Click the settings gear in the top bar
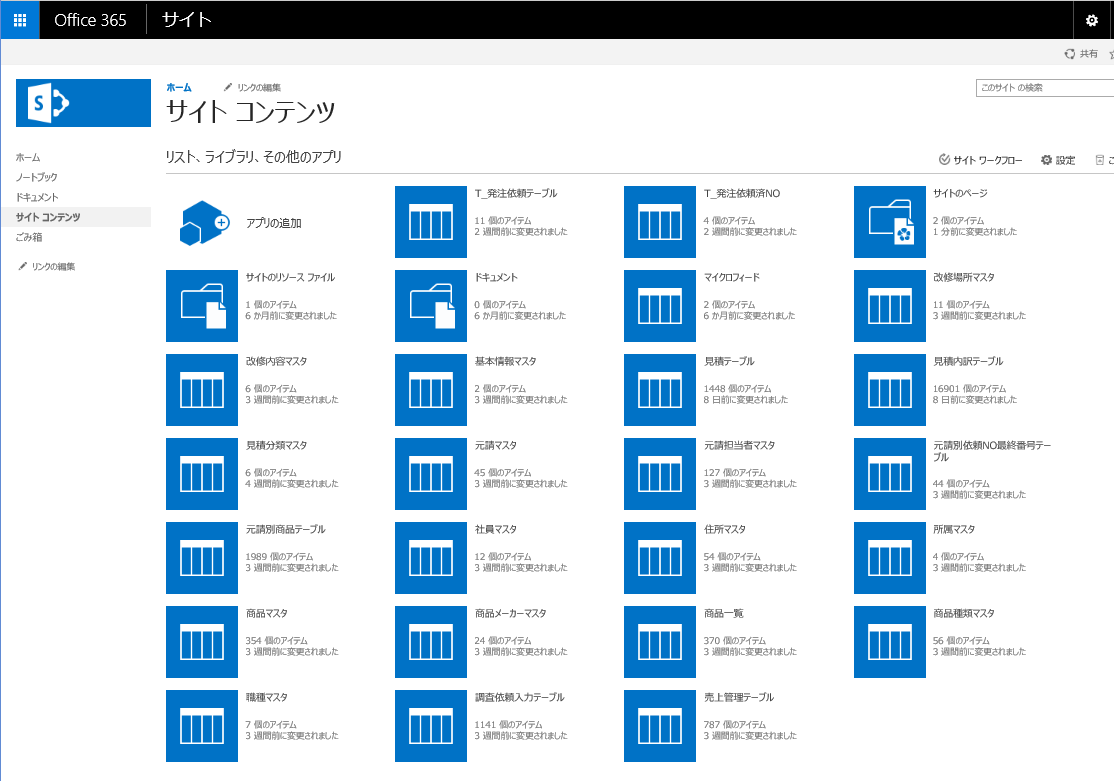This screenshot has width=1114, height=781. pyautogui.click(x=1093, y=20)
